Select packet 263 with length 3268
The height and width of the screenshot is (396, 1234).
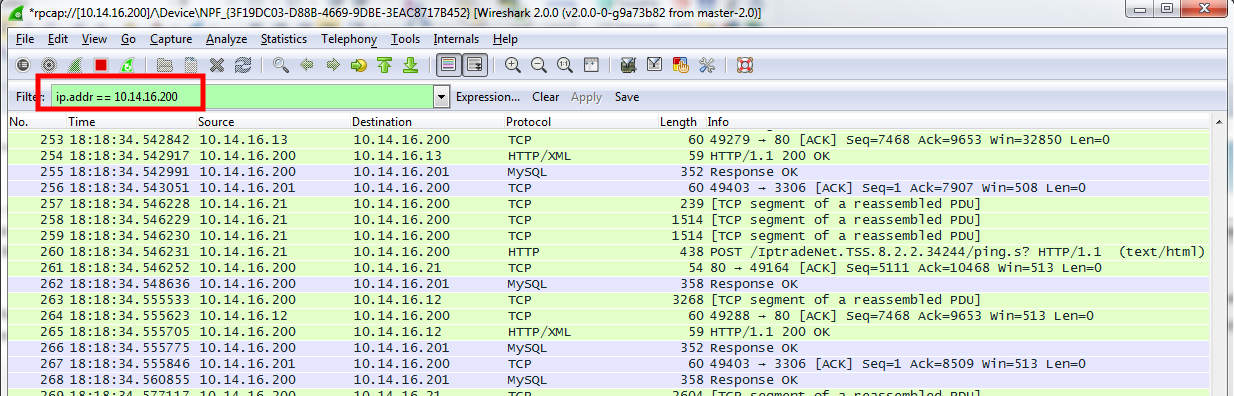click(x=609, y=300)
